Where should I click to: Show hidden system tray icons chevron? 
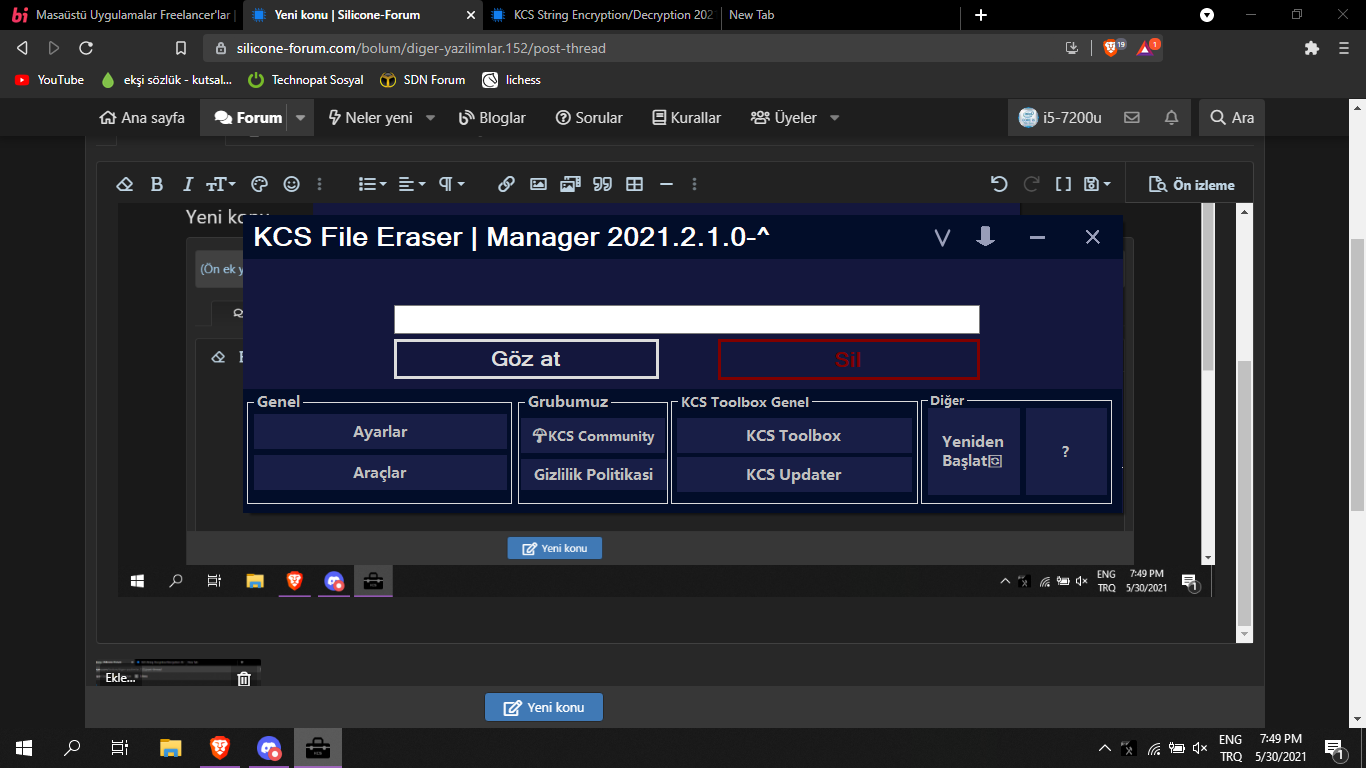coord(1105,748)
